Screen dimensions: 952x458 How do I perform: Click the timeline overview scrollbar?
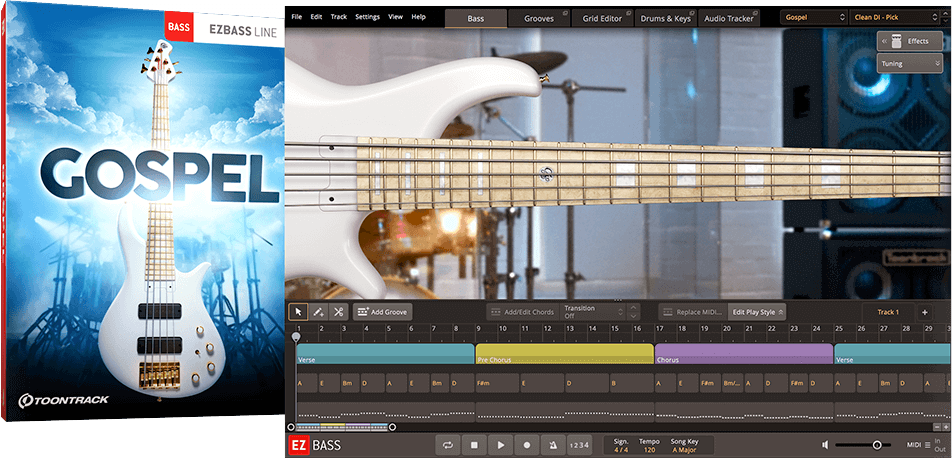pos(341,427)
